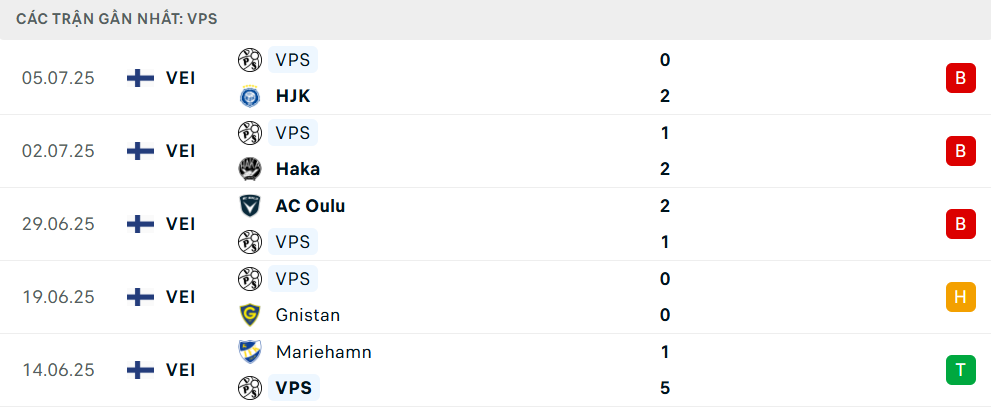Image resolution: width=991 pixels, height=407 pixels.
Task: Click the Finland flag on 14.06.25 row
Action: click(x=140, y=370)
